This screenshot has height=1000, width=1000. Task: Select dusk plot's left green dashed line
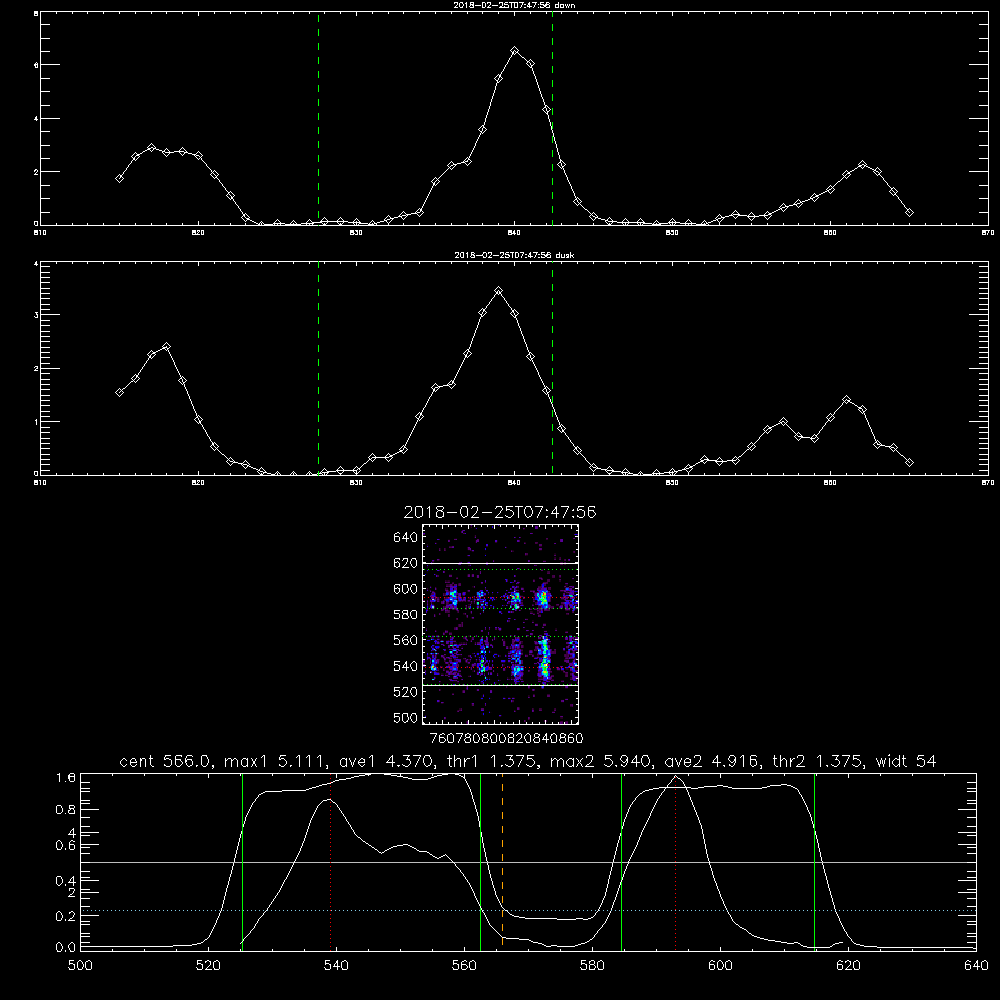[318, 368]
